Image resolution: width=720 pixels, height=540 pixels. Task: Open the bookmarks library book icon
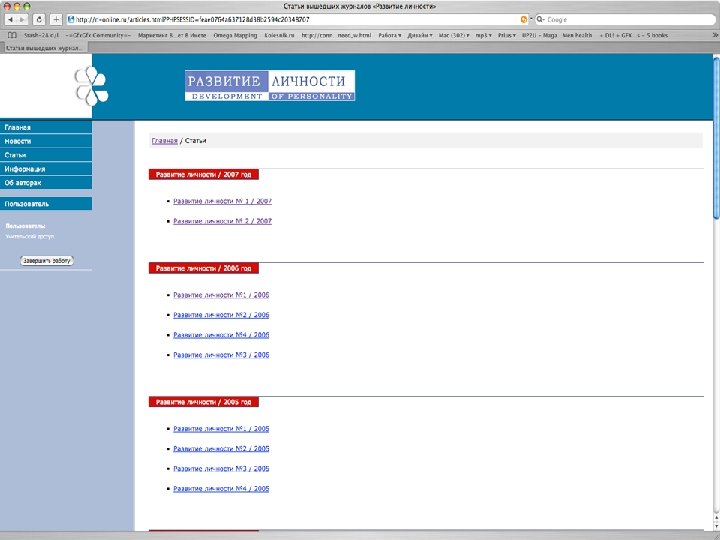point(12,35)
